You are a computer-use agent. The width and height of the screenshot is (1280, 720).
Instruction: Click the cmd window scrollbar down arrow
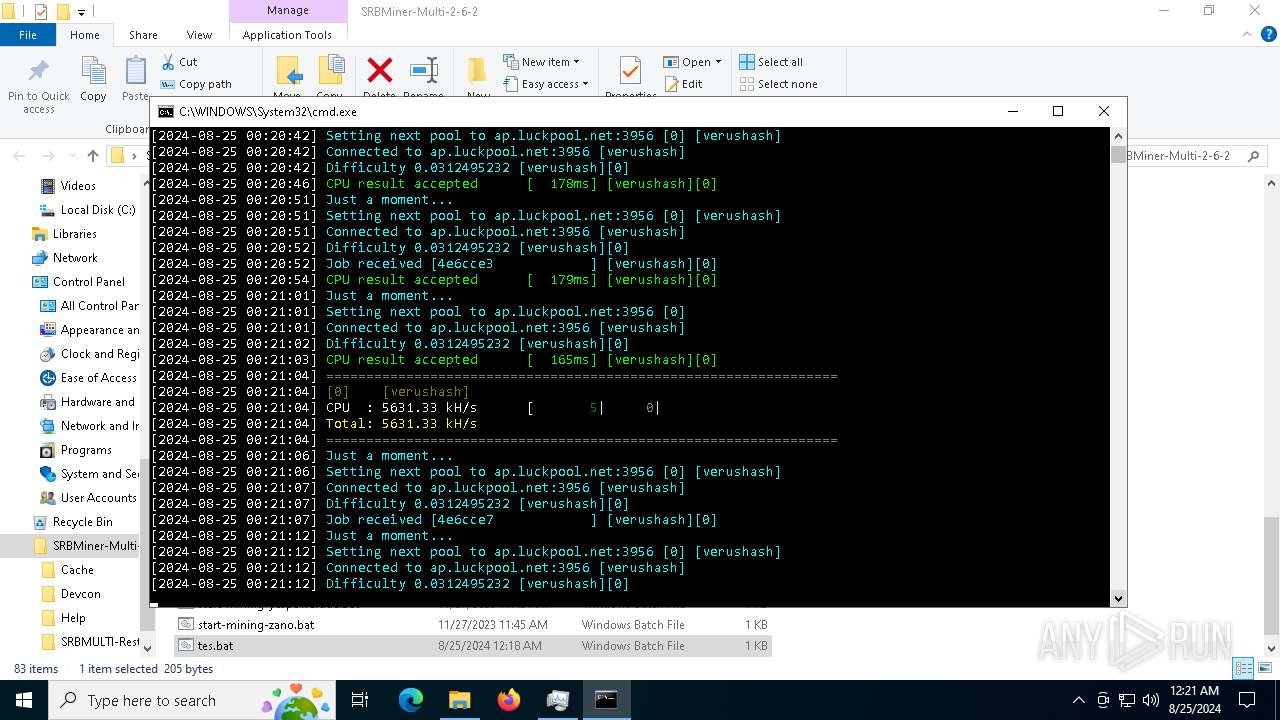[x=1118, y=599]
